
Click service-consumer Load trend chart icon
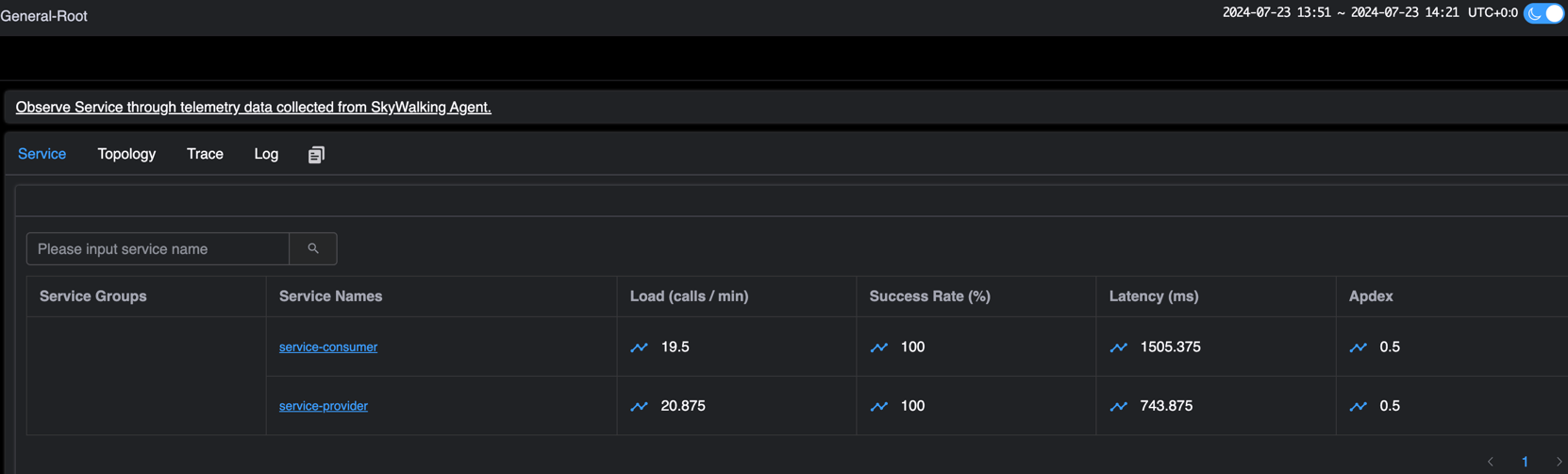pyautogui.click(x=639, y=347)
